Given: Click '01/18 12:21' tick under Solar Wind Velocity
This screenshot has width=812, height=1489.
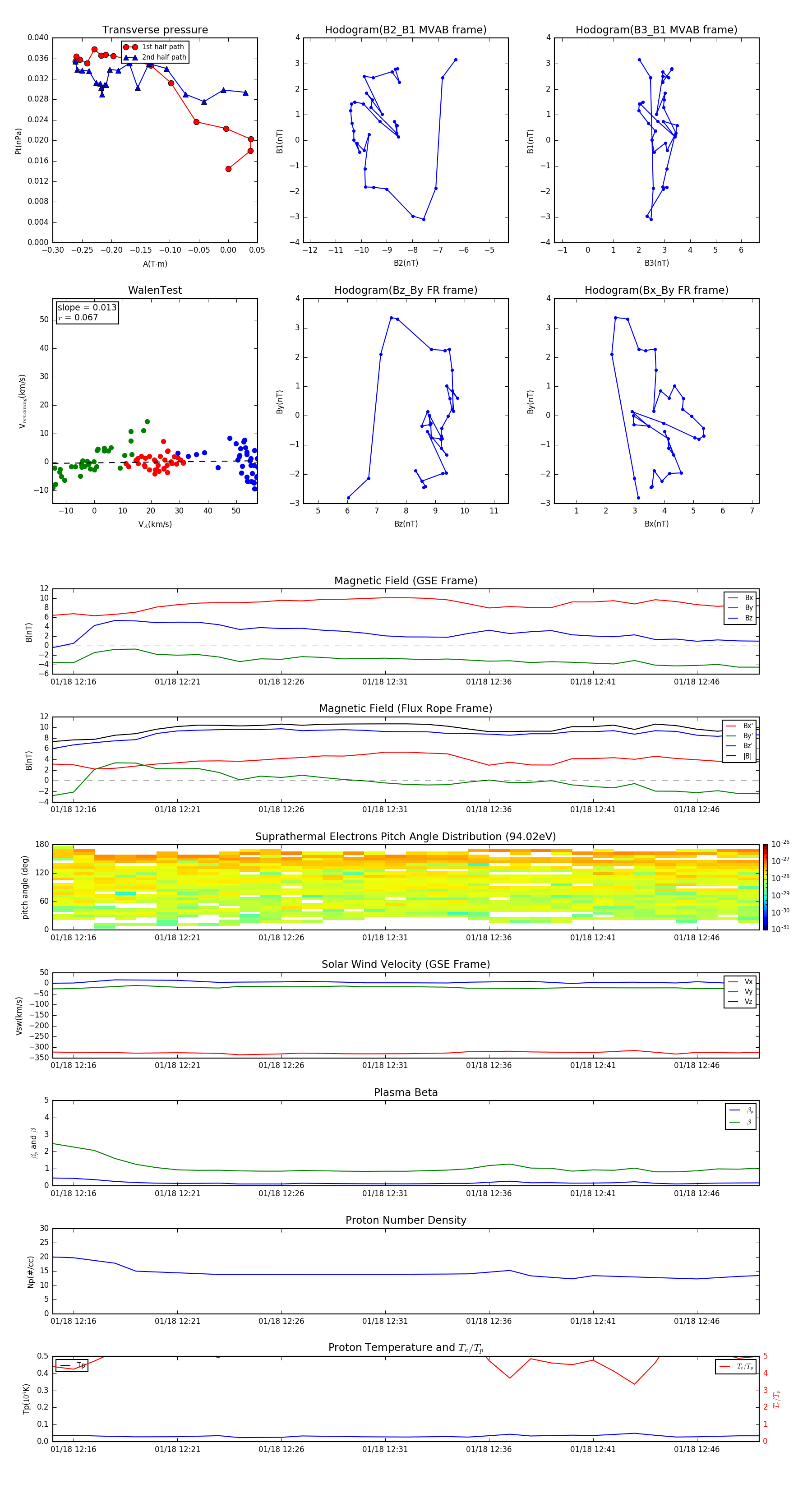Looking at the screenshot, I should pos(177,1065).
